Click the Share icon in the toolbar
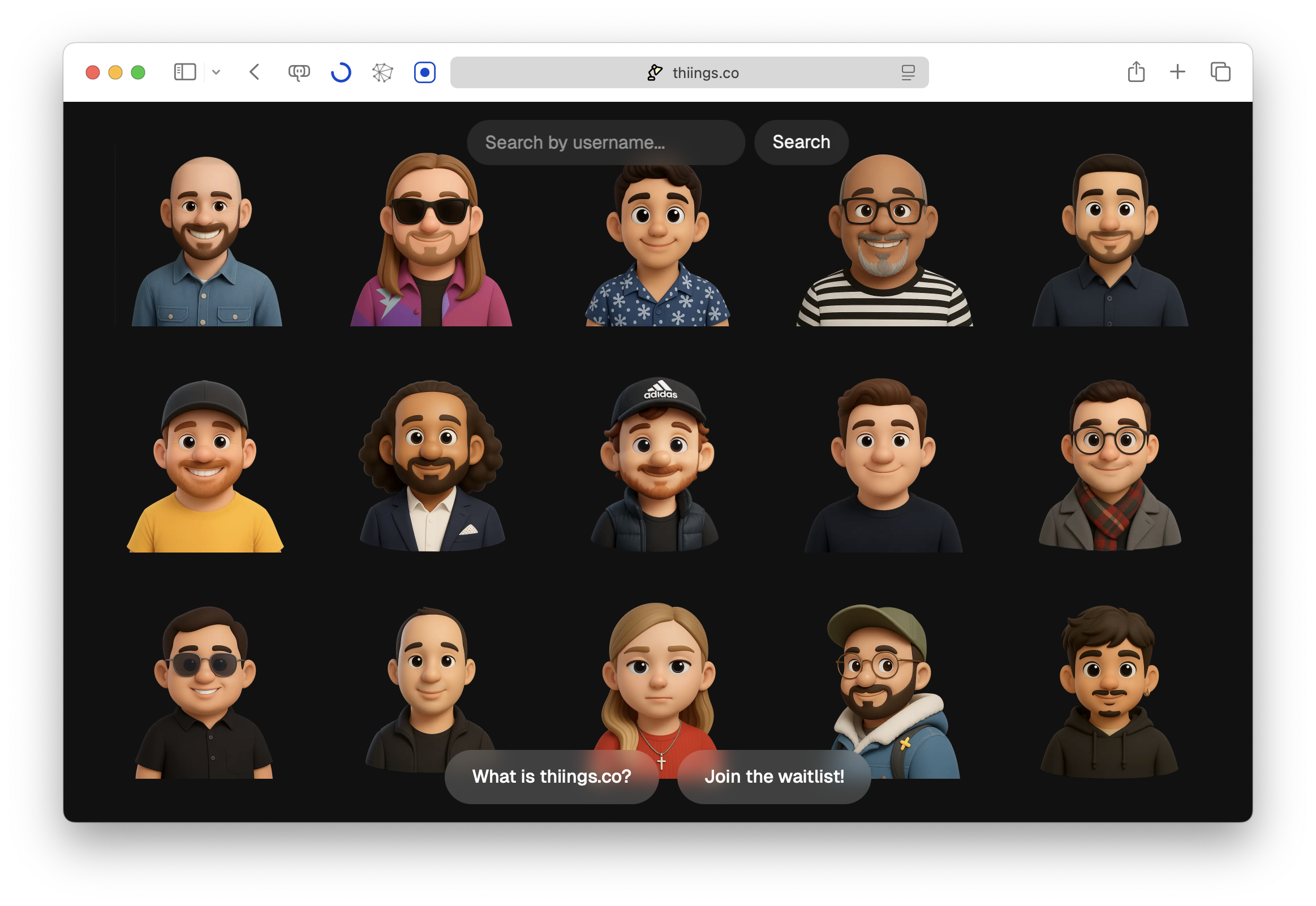 tap(1136, 72)
